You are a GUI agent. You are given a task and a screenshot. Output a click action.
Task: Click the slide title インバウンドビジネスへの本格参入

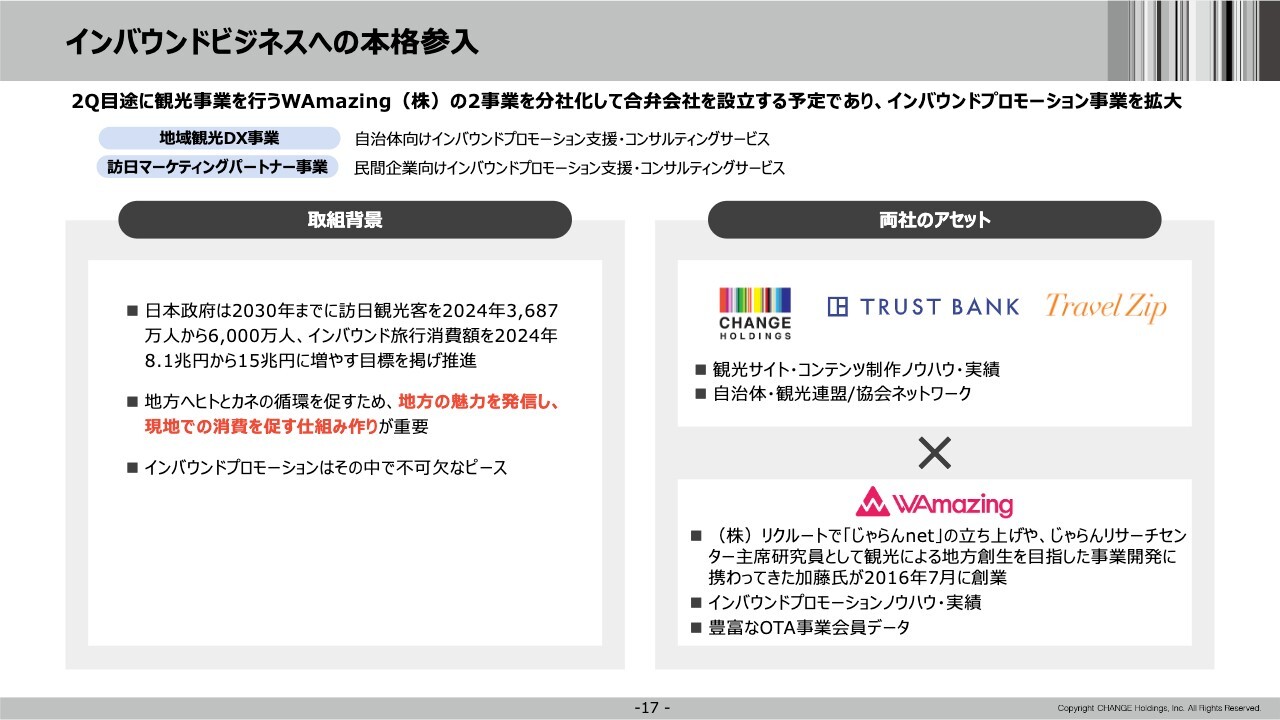pyautogui.click(x=271, y=42)
